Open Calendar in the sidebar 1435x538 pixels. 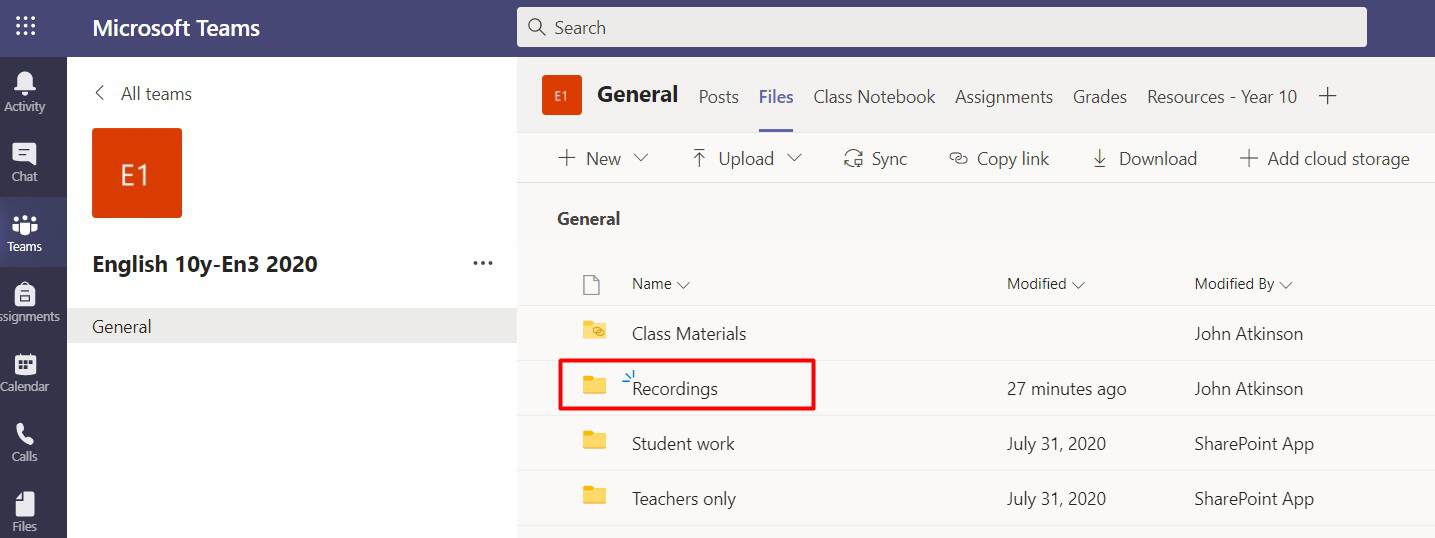point(25,372)
